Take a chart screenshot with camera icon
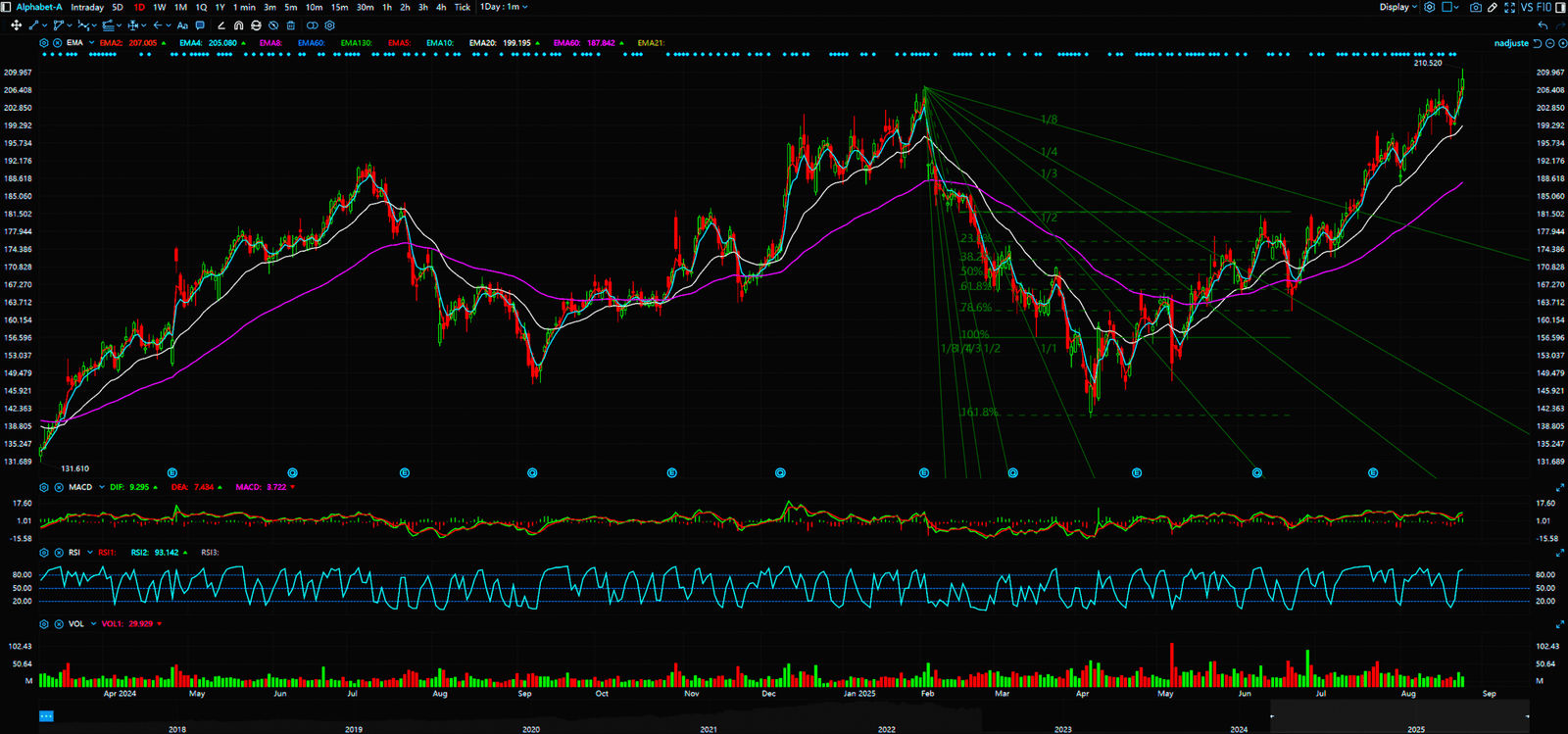Viewport: 1568px width, 734px height. click(x=1476, y=7)
